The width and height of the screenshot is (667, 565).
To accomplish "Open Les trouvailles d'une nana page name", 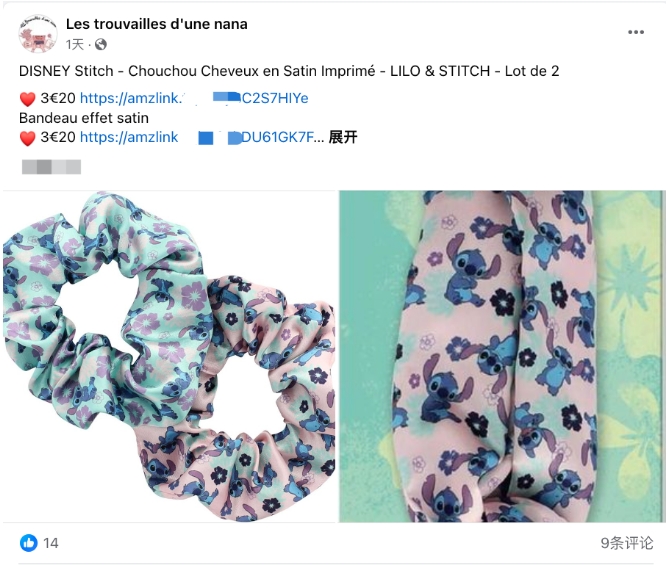I will point(157,24).
